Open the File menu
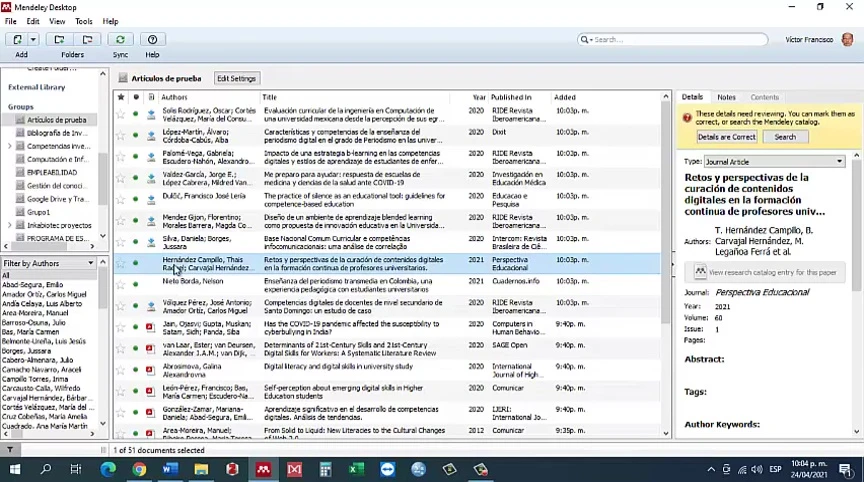This screenshot has width=864, height=482. [10, 21]
